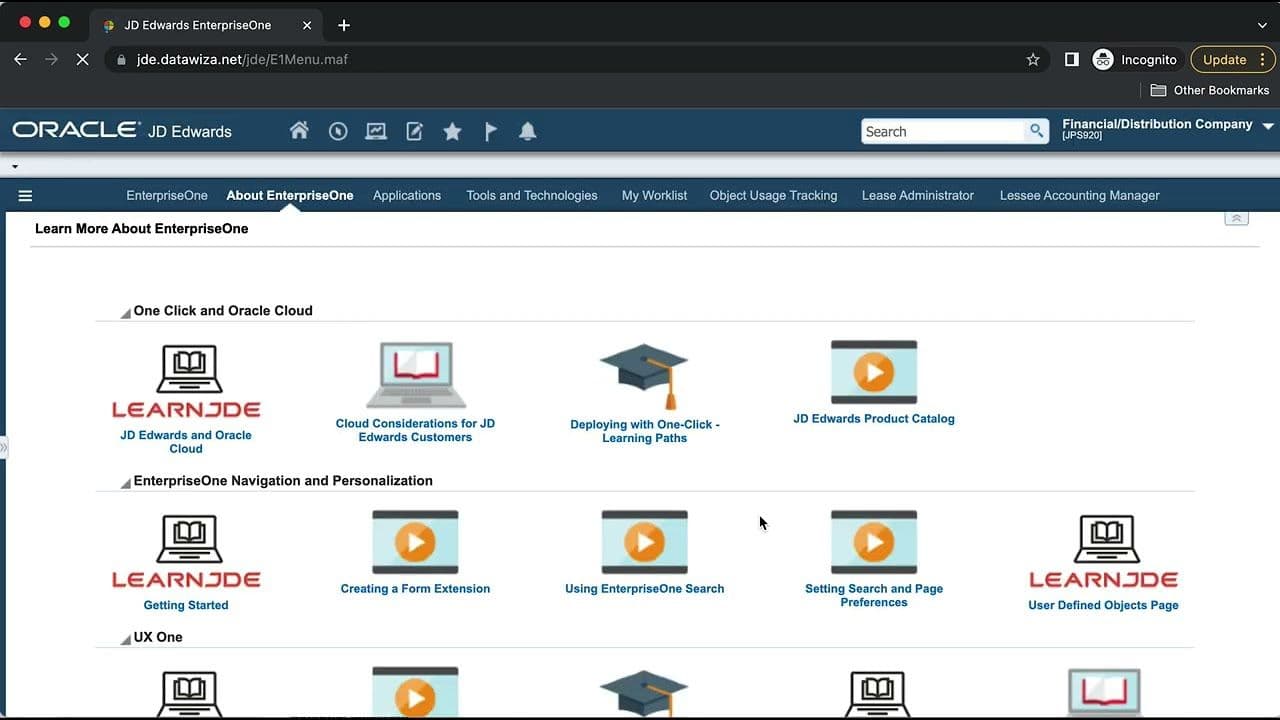Bookmark this page with the star icon
1280x720 pixels.
1033,60
